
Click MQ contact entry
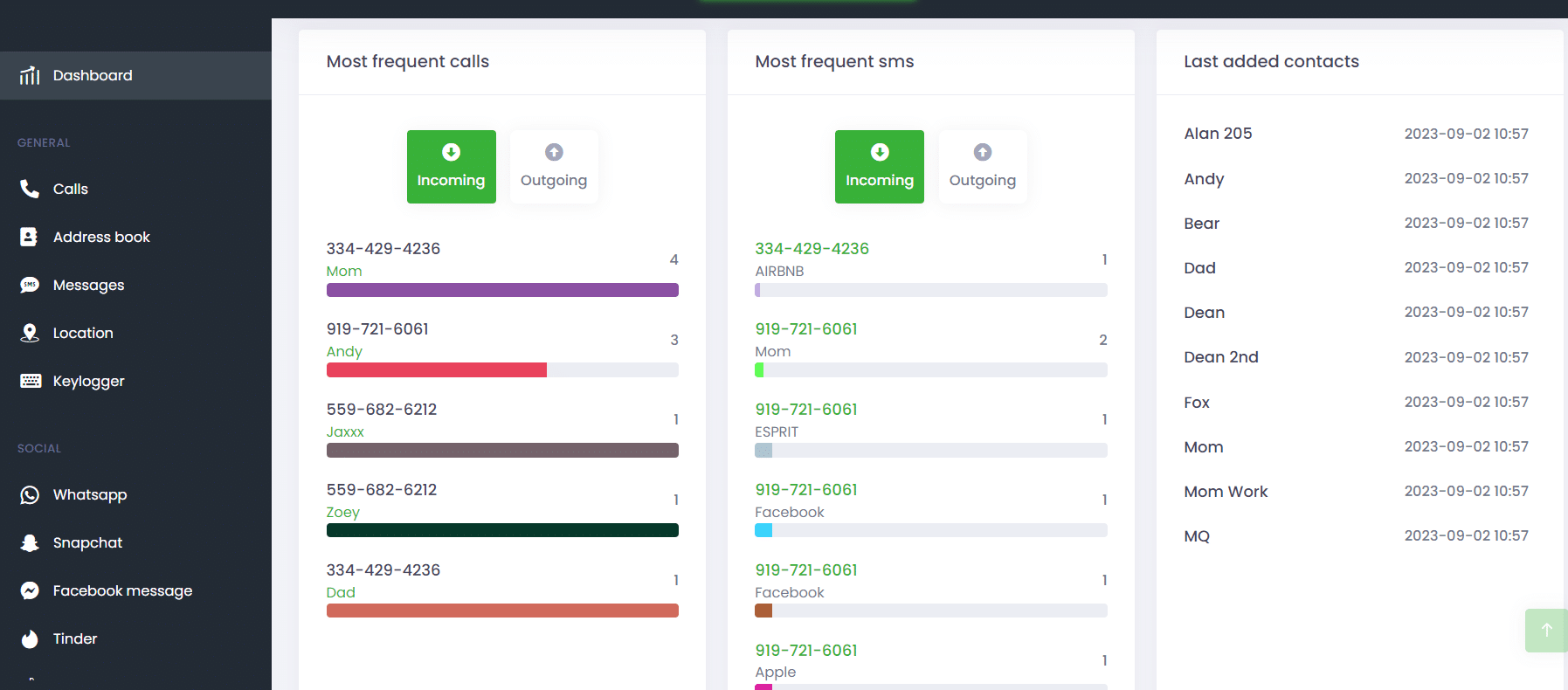coord(1197,536)
